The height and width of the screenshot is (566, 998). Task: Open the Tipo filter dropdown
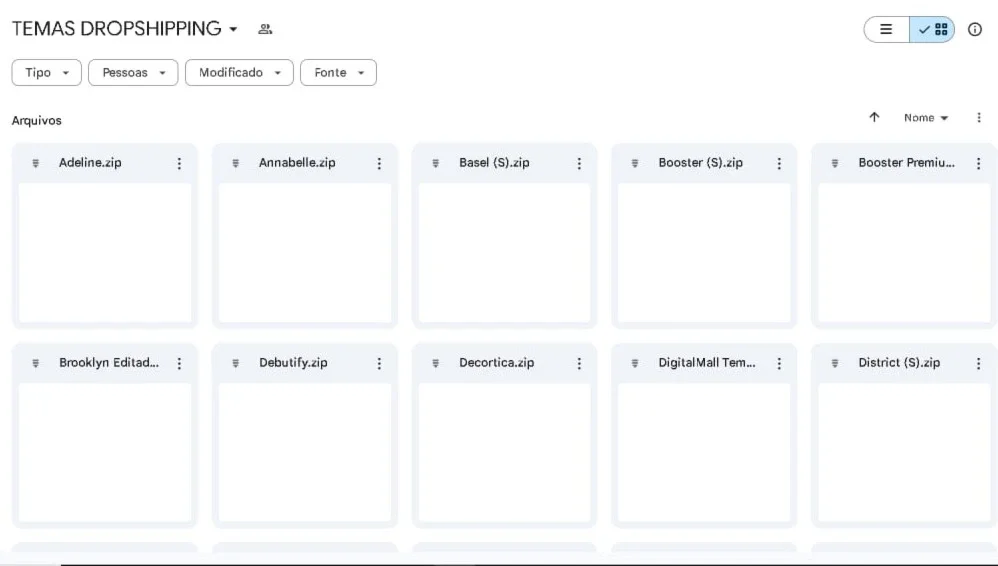coord(46,73)
